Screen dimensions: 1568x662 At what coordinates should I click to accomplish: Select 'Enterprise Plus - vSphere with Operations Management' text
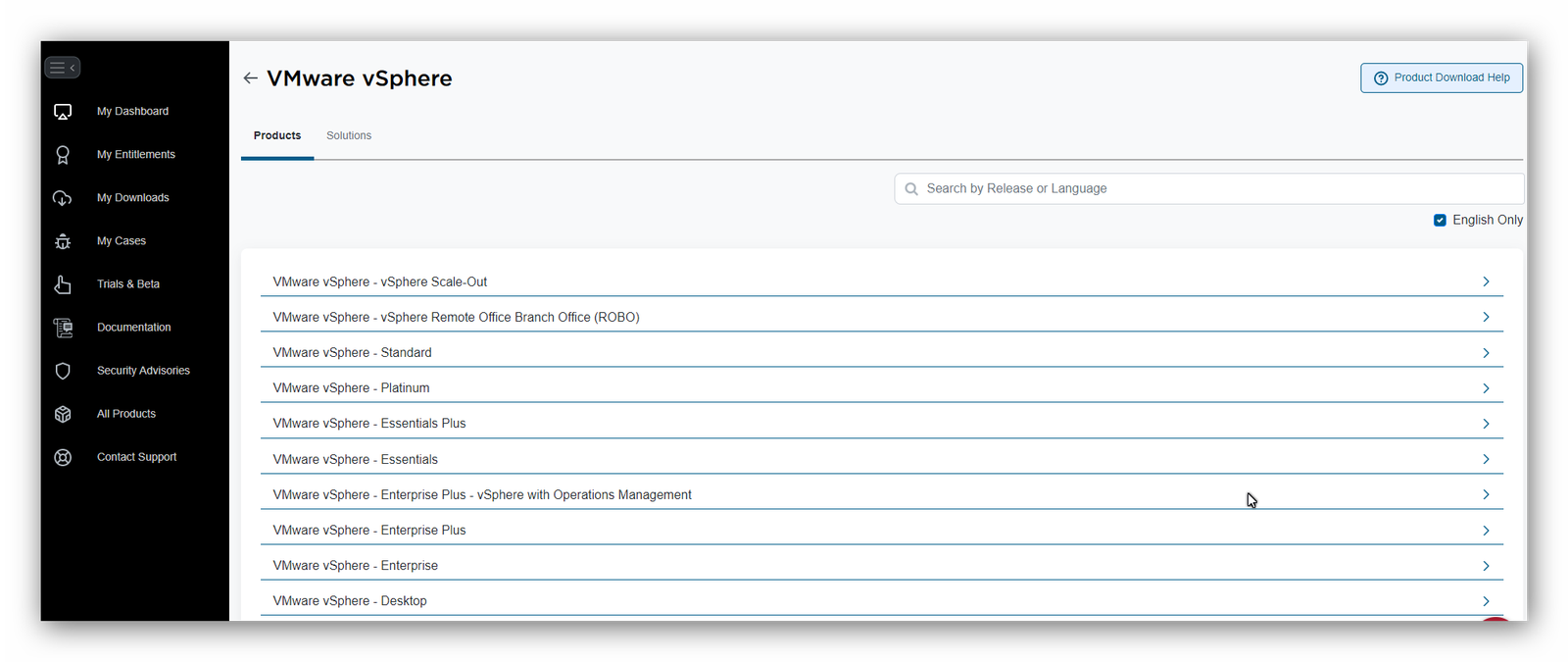(x=536, y=495)
